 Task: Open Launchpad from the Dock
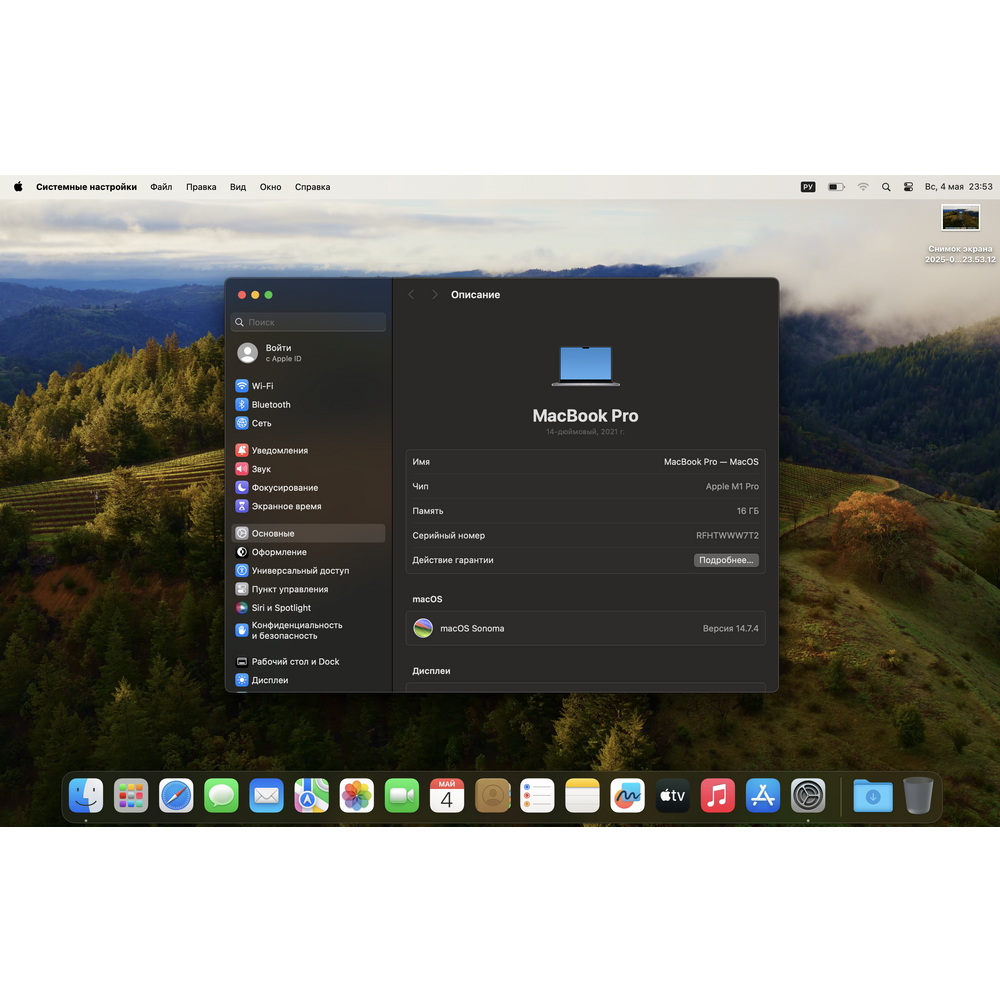(x=131, y=795)
